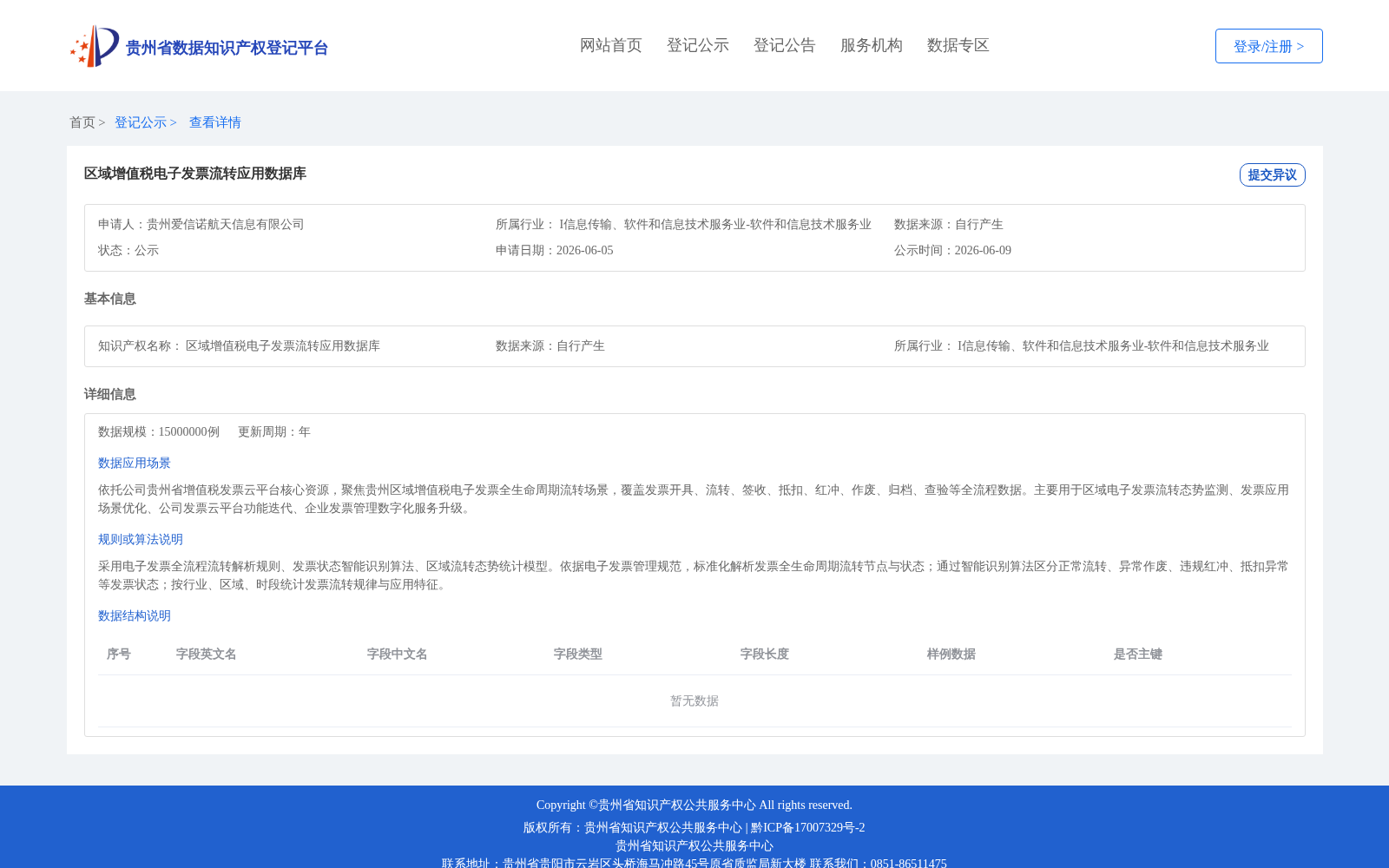Click the 字段类型 column header
The width and height of the screenshot is (1389, 868).
[578, 654]
